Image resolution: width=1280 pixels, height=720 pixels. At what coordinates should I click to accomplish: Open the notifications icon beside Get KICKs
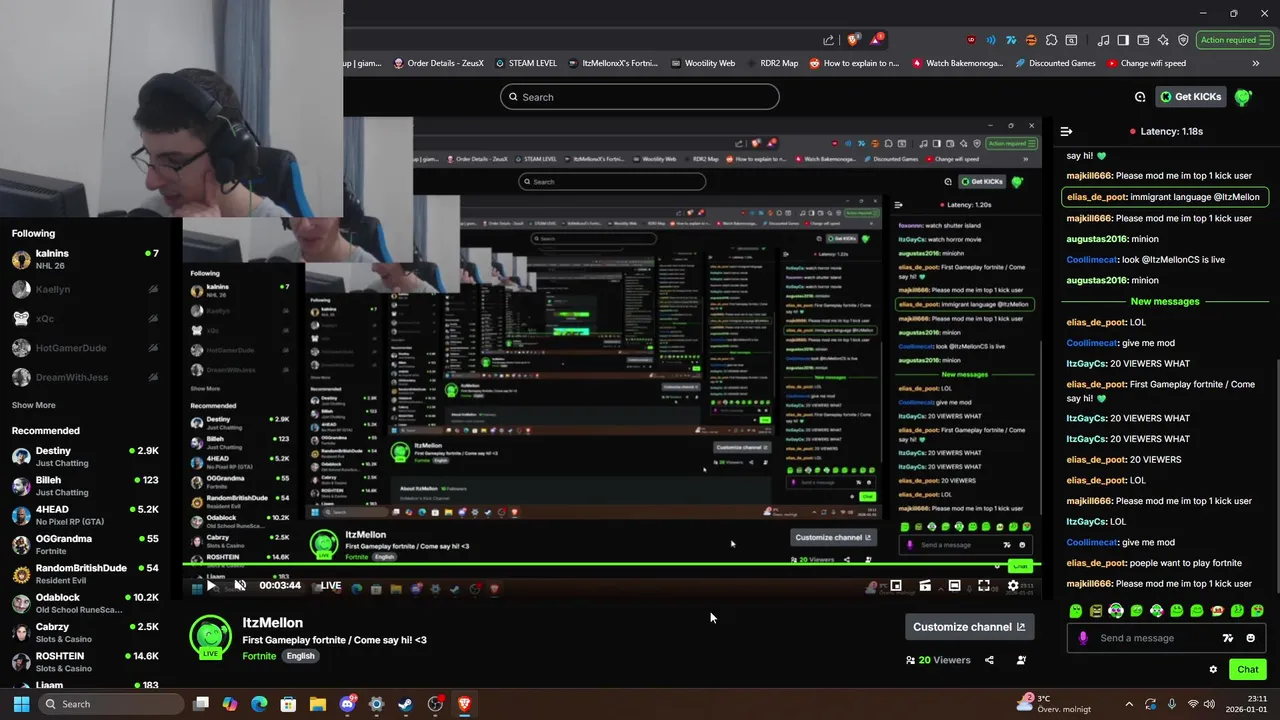click(1140, 97)
